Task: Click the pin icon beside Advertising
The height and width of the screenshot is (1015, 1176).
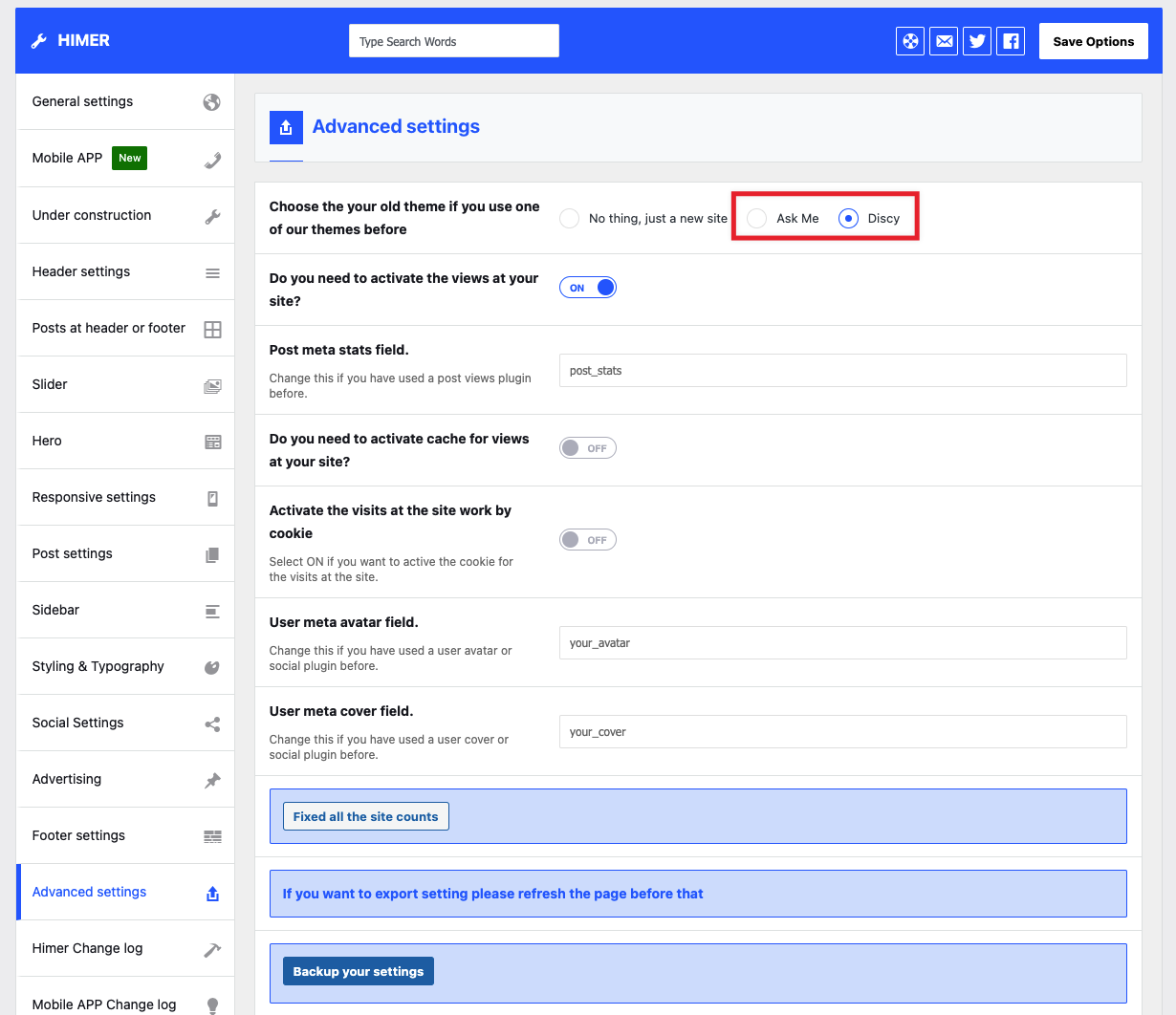Action: pos(211,779)
